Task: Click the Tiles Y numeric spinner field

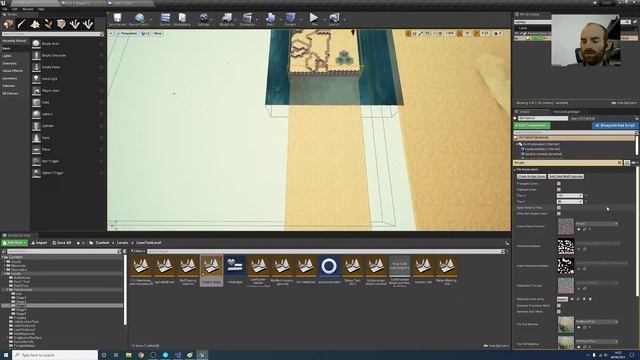Action: coord(570,202)
